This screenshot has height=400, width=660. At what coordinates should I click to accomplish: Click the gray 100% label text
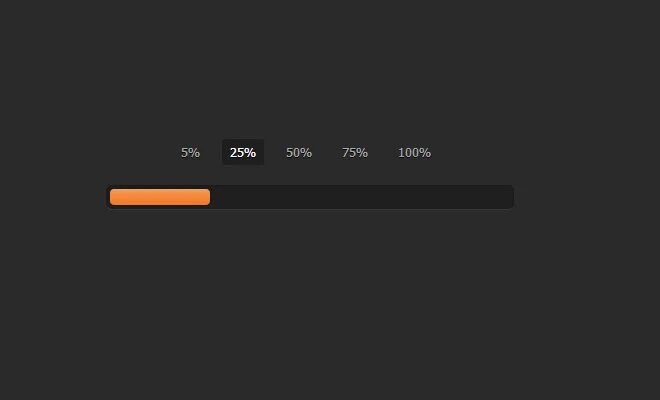click(x=415, y=152)
